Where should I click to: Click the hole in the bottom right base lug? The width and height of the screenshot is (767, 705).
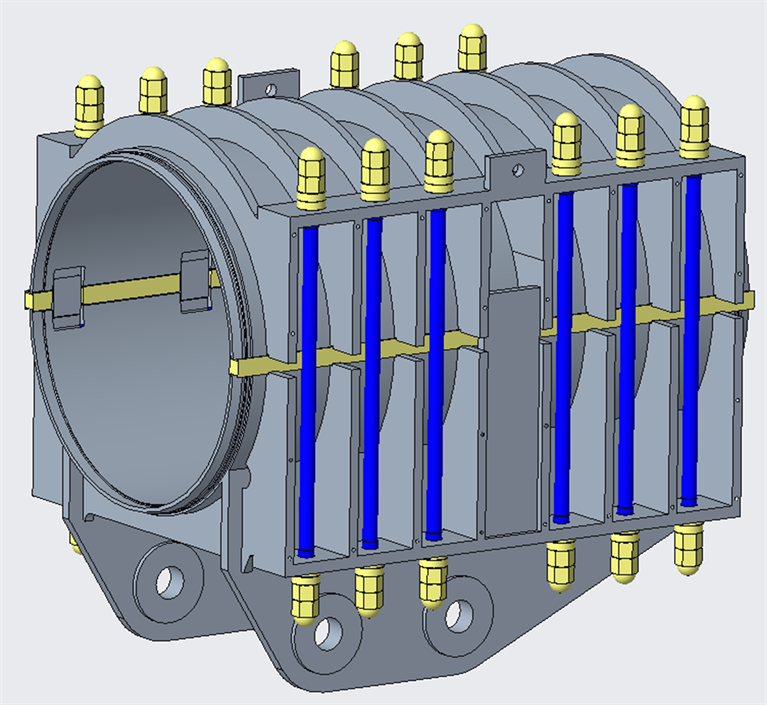point(457,613)
